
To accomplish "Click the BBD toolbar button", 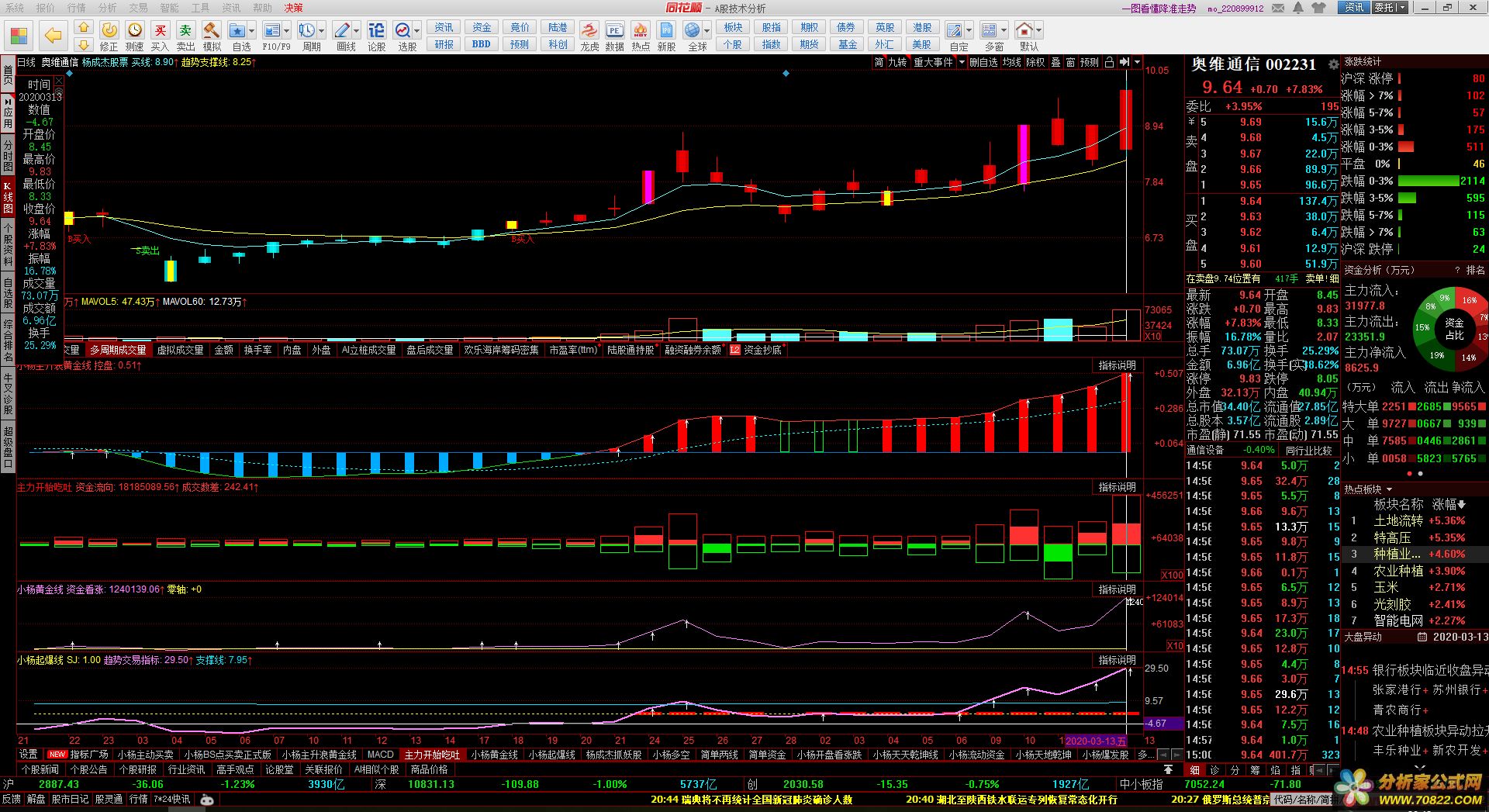I will pos(481,44).
